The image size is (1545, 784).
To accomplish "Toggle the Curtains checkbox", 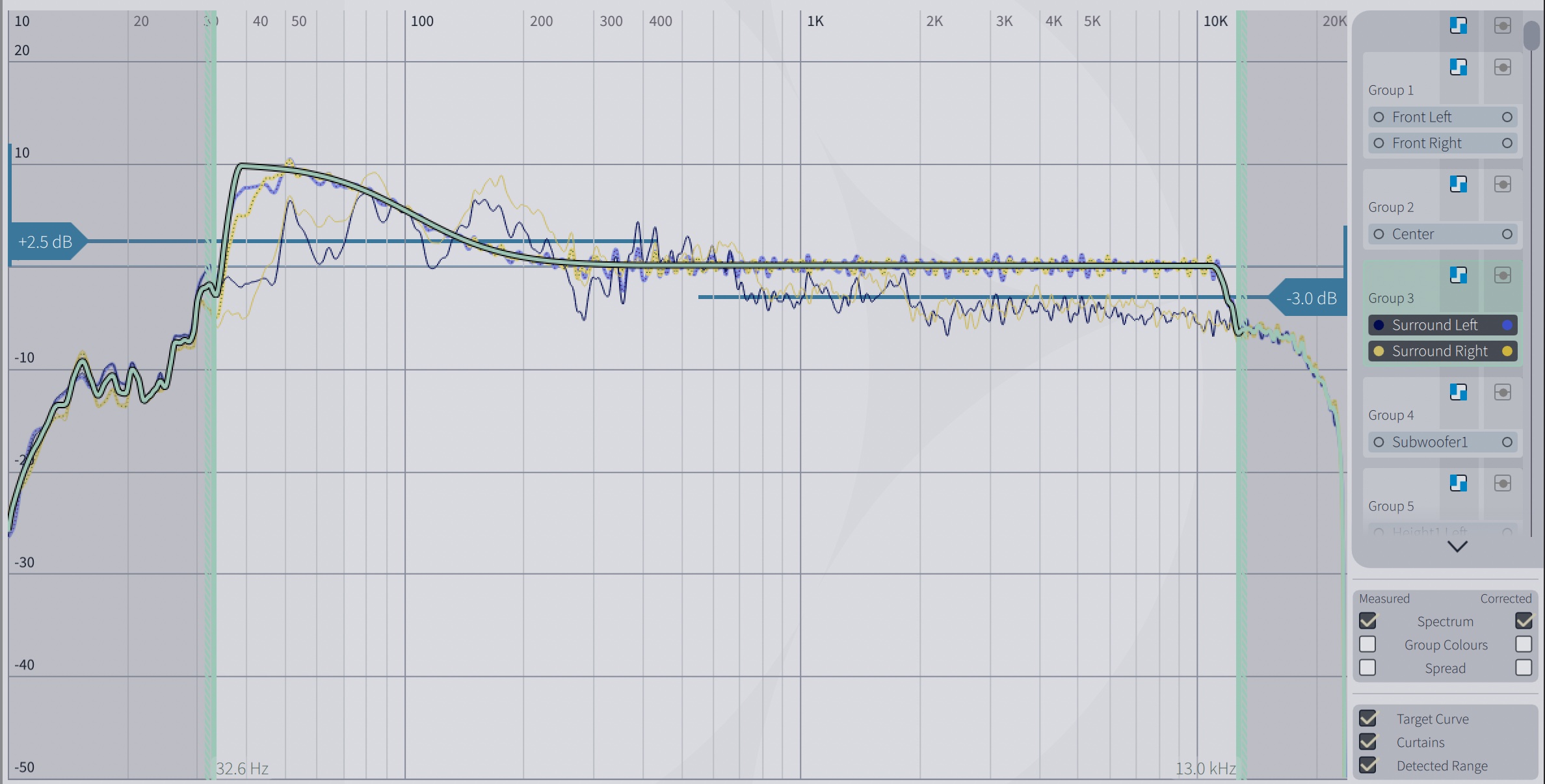I will click(1368, 742).
